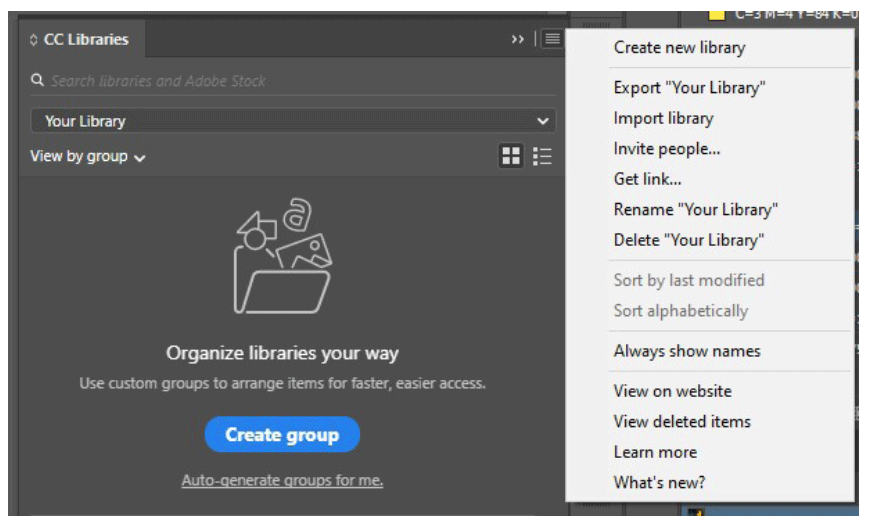
Task: Open the Your Library dropdown
Action: click(x=293, y=121)
